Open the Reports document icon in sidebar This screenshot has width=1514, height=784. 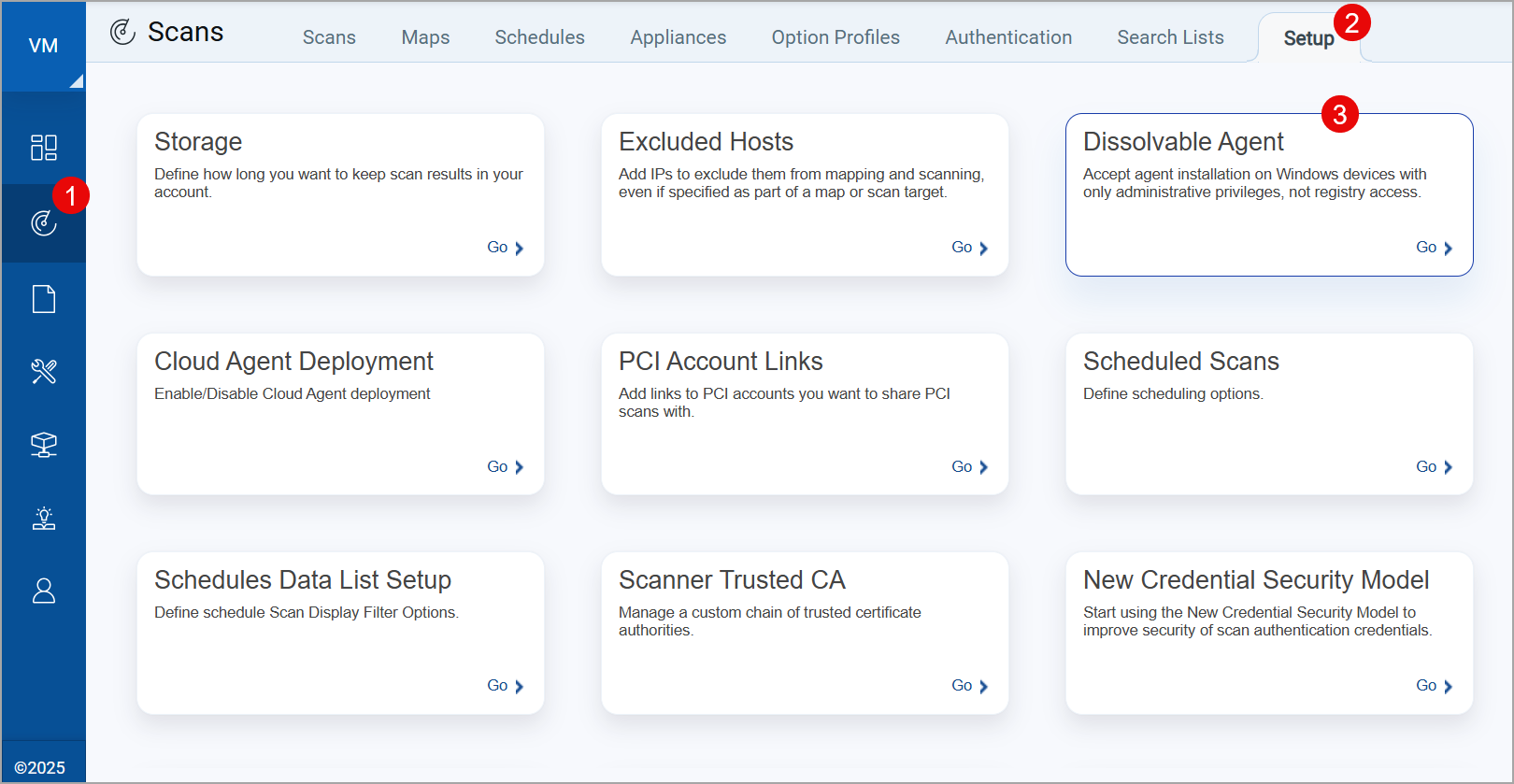pyautogui.click(x=44, y=299)
